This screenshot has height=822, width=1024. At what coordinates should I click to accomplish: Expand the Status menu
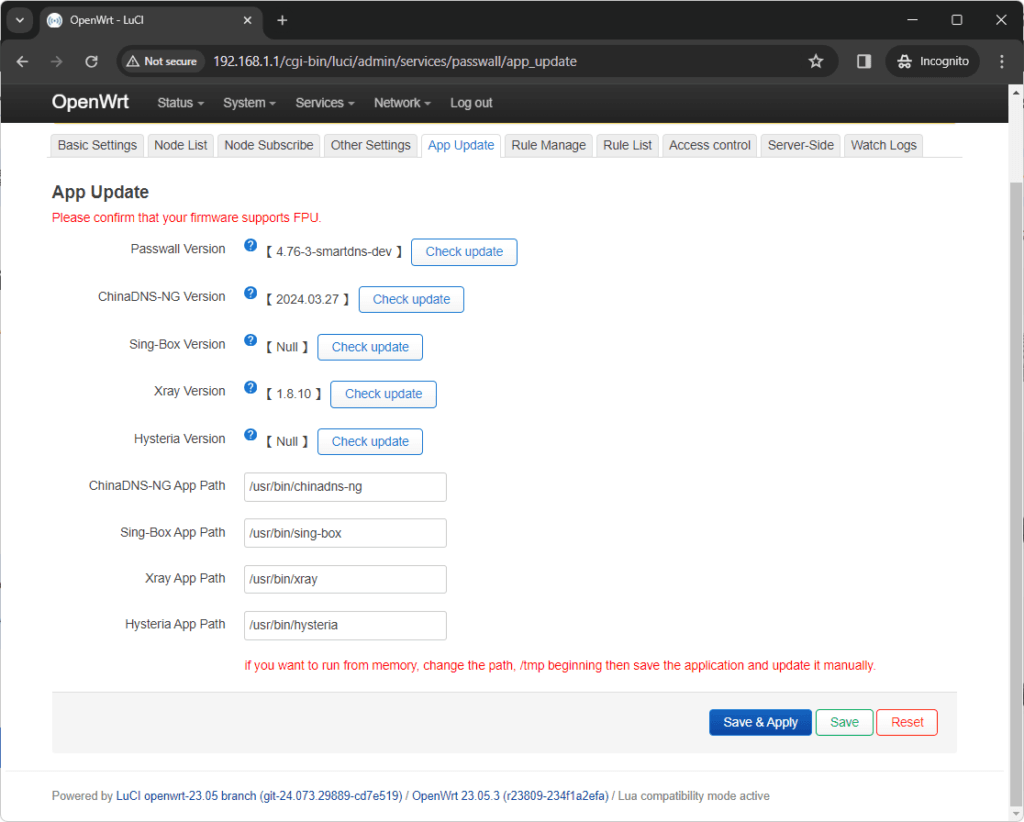click(x=180, y=103)
